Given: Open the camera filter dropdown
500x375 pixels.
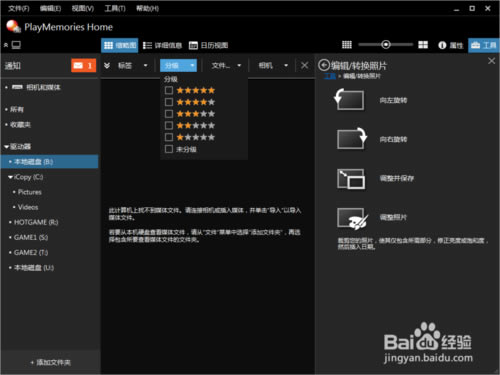Looking at the screenshot, I should 273,66.
